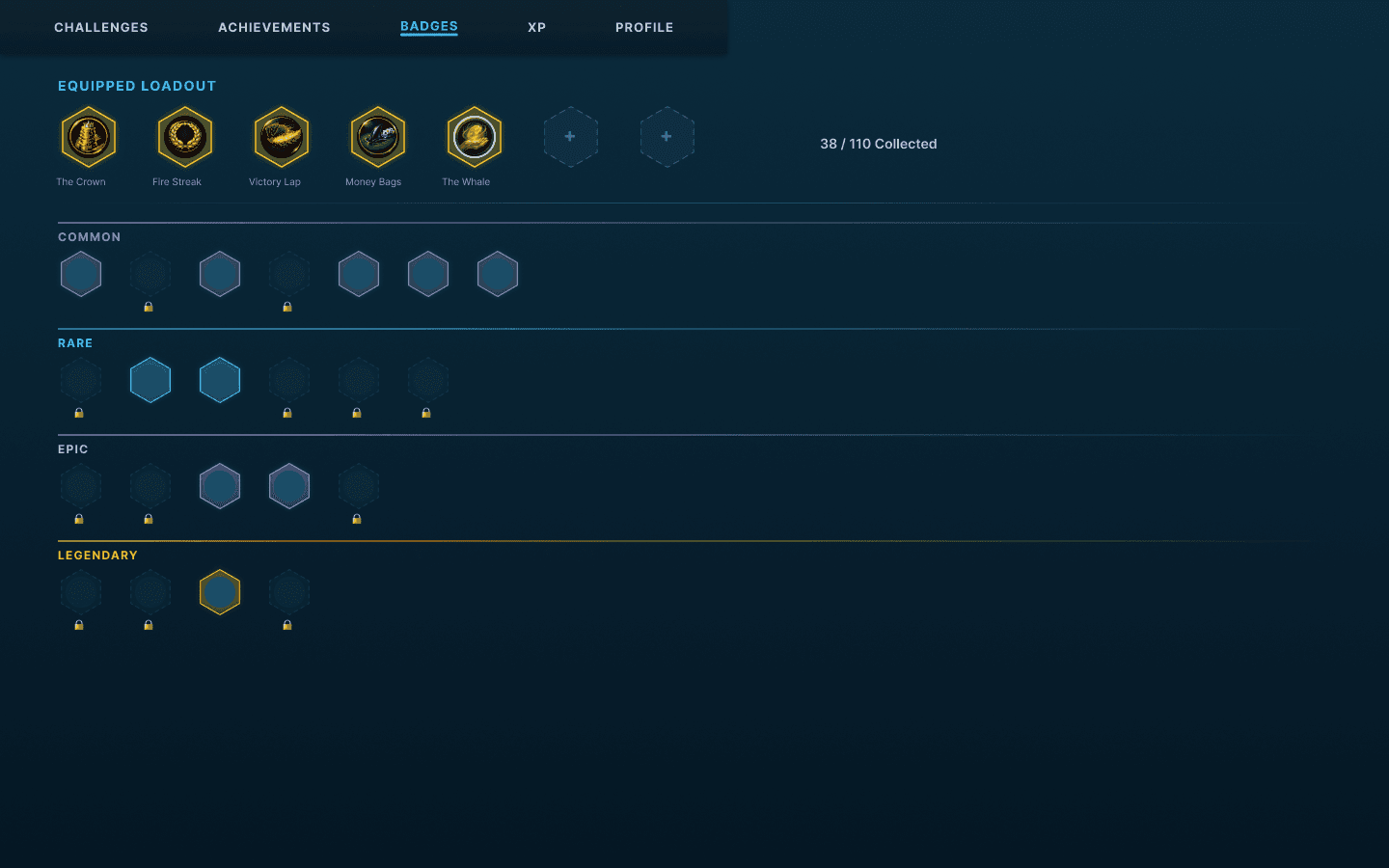Click the first locked Epic badge
Screen dimensions: 1389x868
click(x=81, y=486)
